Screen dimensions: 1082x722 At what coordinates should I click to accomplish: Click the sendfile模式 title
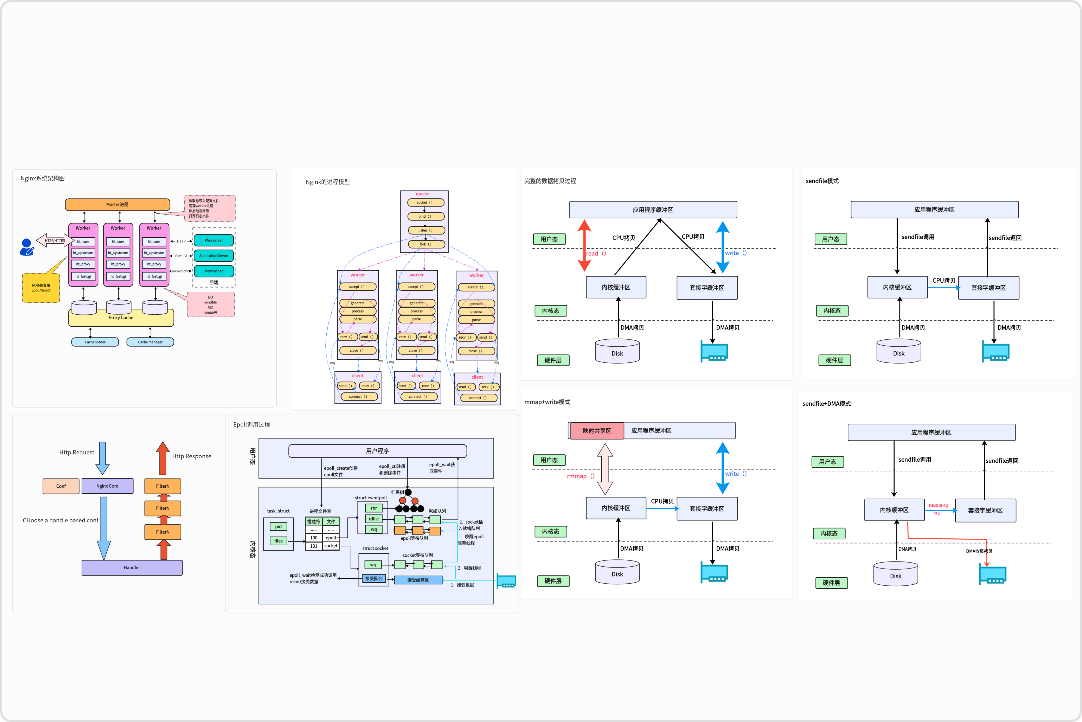click(x=822, y=181)
